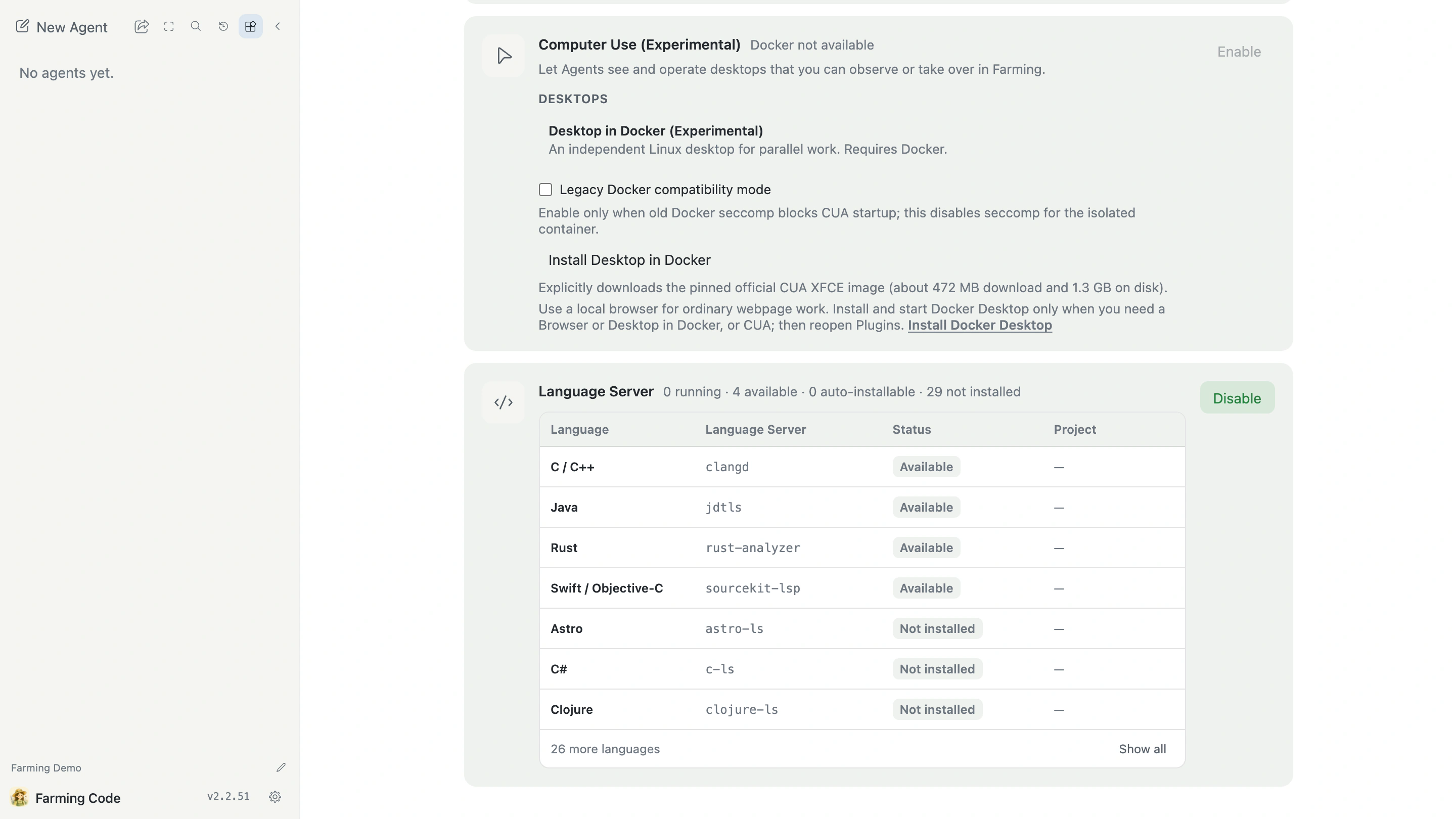This screenshot has width=1456, height=819.
Task: Click Farming Code app name
Action: coord(77,798)
